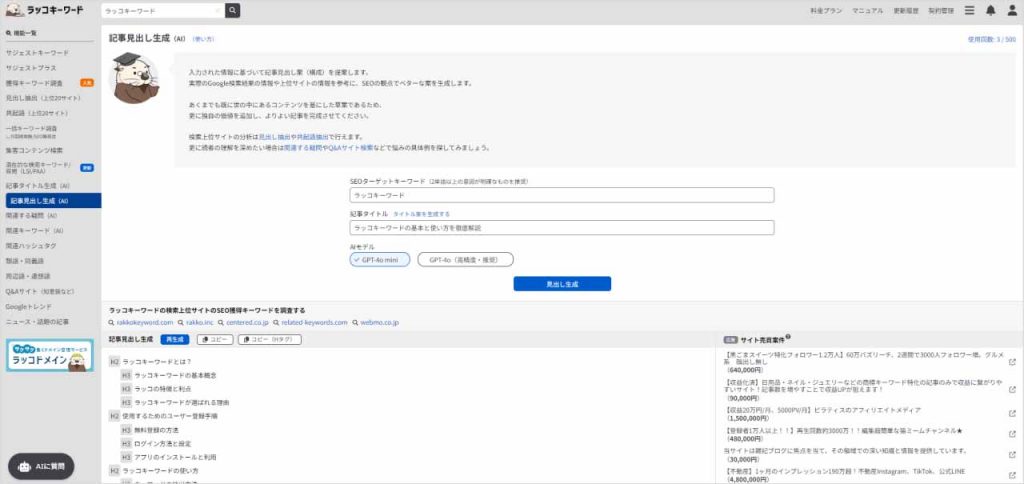This screenshot has width=1024, height=484.
Task: Open 契約管理 in the header
Action: point(941,11)
